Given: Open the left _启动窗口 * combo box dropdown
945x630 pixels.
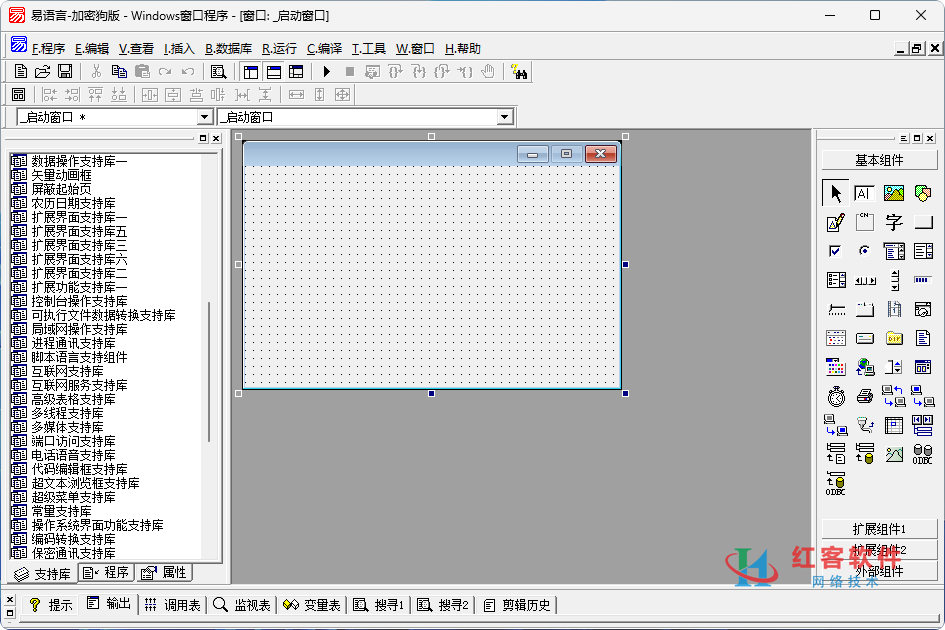Looking at the screenshot, I should (204, 117).
